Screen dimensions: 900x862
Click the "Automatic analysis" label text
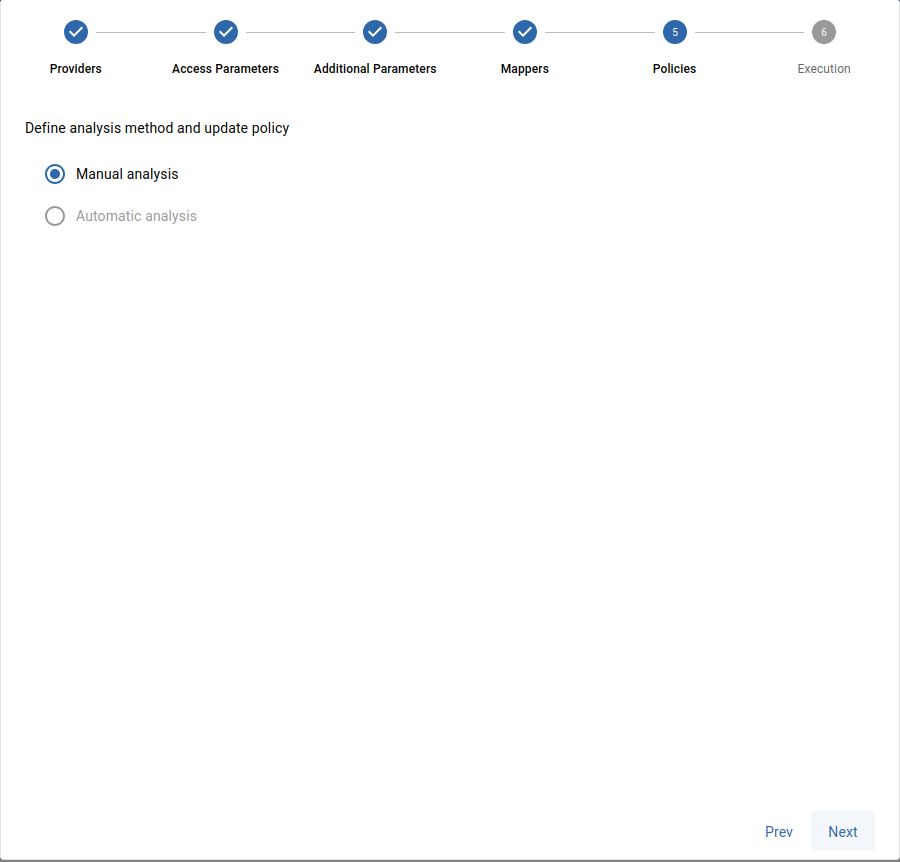[x=136, y=216]
